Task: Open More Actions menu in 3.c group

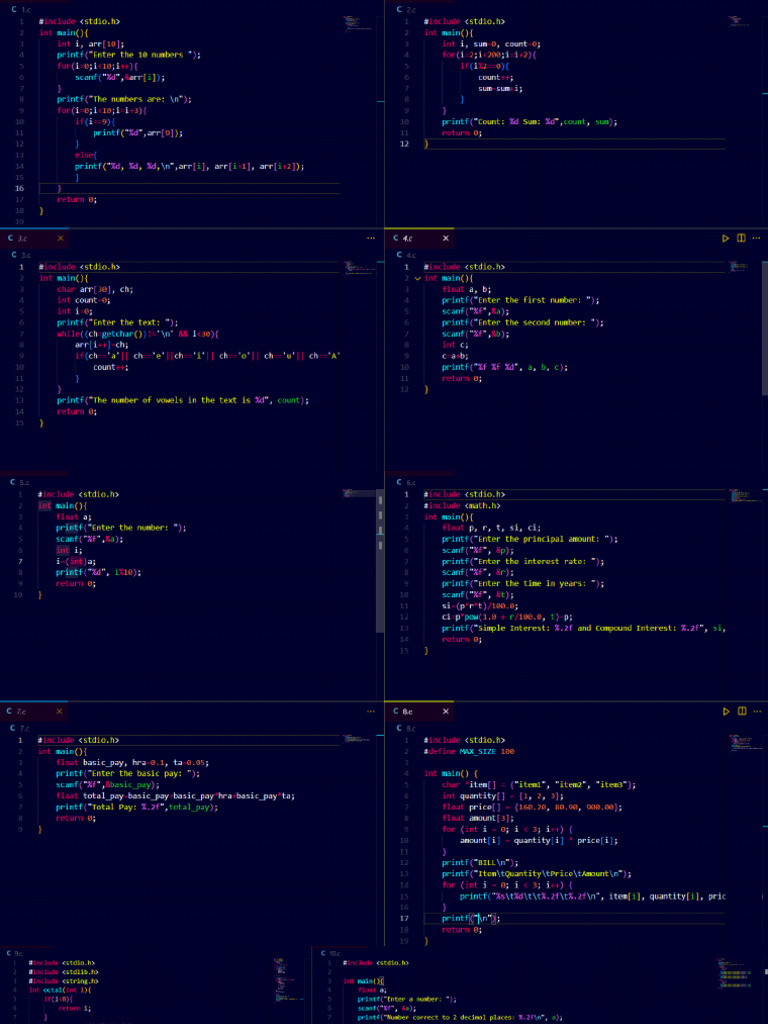Action: (x=371, y=239)
